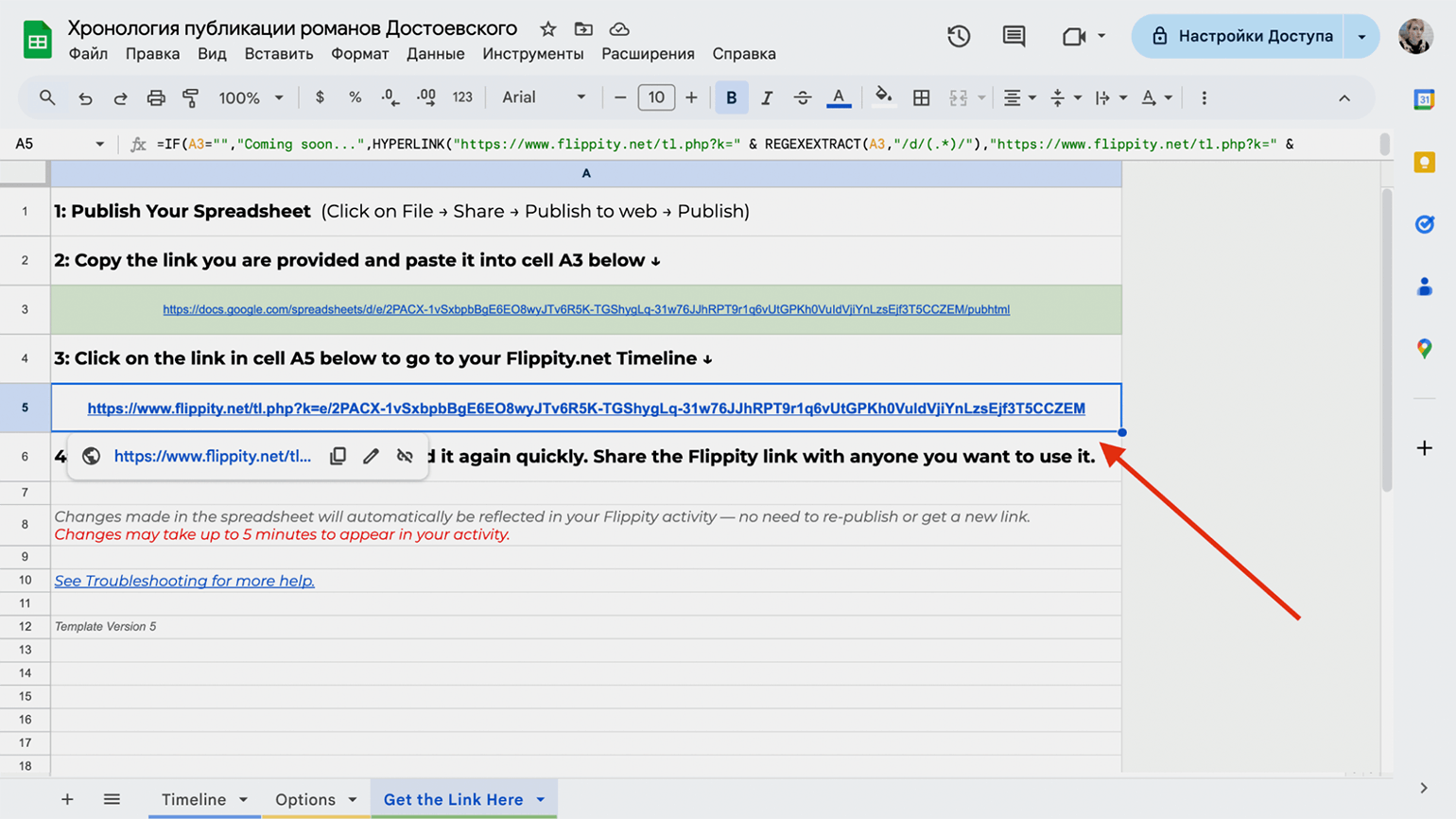Undo the last action

click(85, 97)
